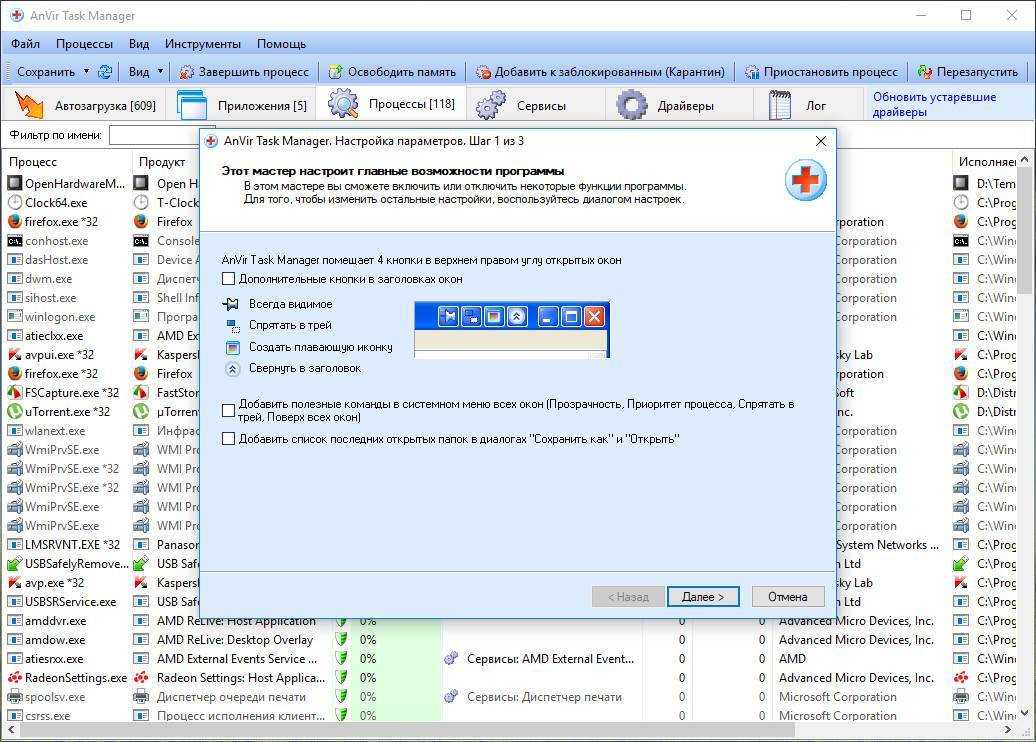Screen dimensions: 1036x742
Task: Open the Вид toolbar dropdown arrow
Action: [161, 71]
